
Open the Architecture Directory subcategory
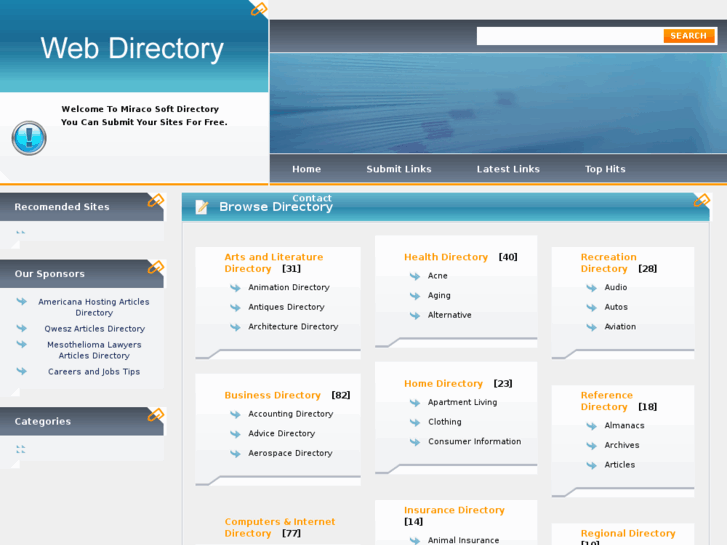(293, 327)
